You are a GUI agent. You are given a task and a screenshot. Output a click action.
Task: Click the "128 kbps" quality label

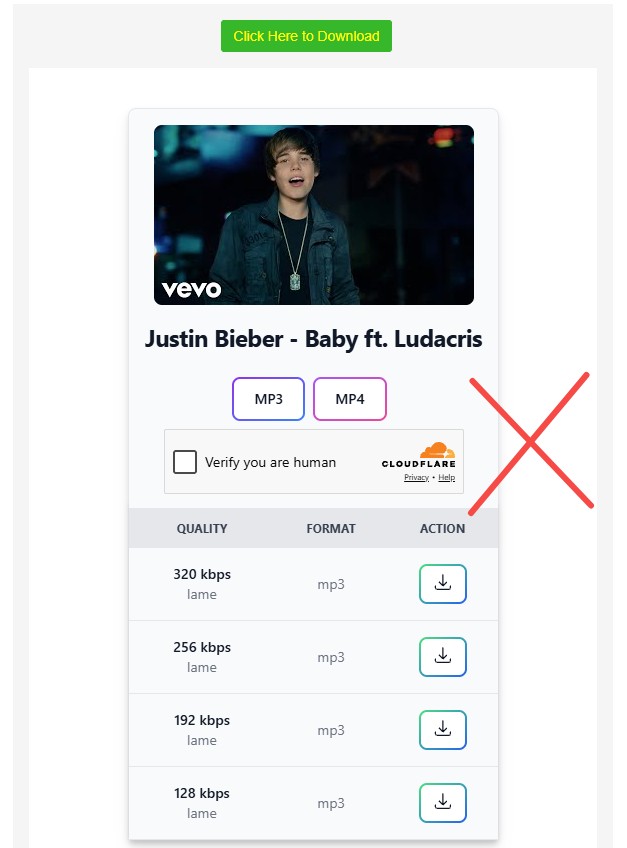point(202,794)
